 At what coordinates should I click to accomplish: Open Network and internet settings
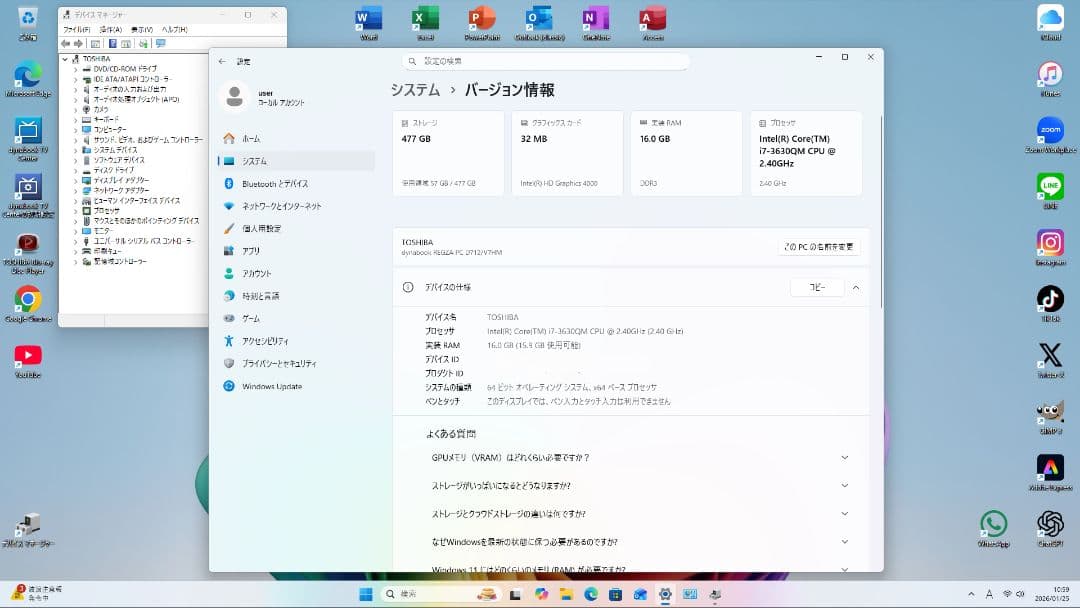click(296, 206)
